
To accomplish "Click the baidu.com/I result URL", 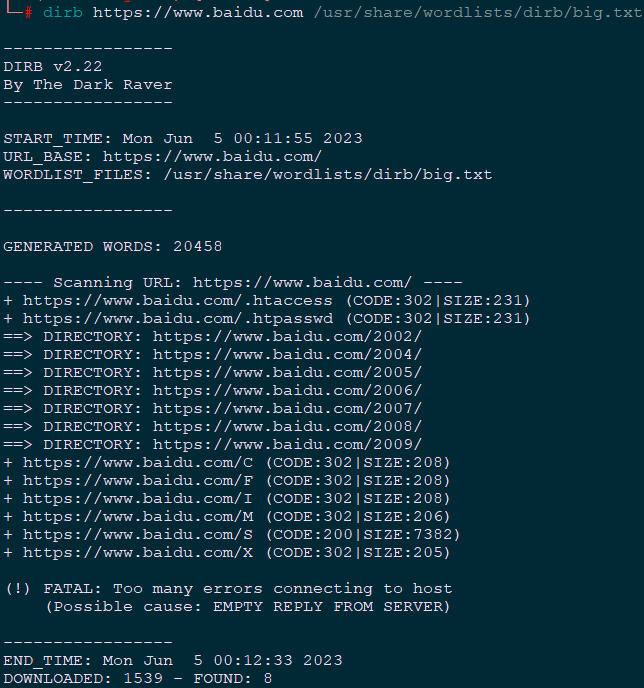I will pyautogui.click(x=138, y=498).
